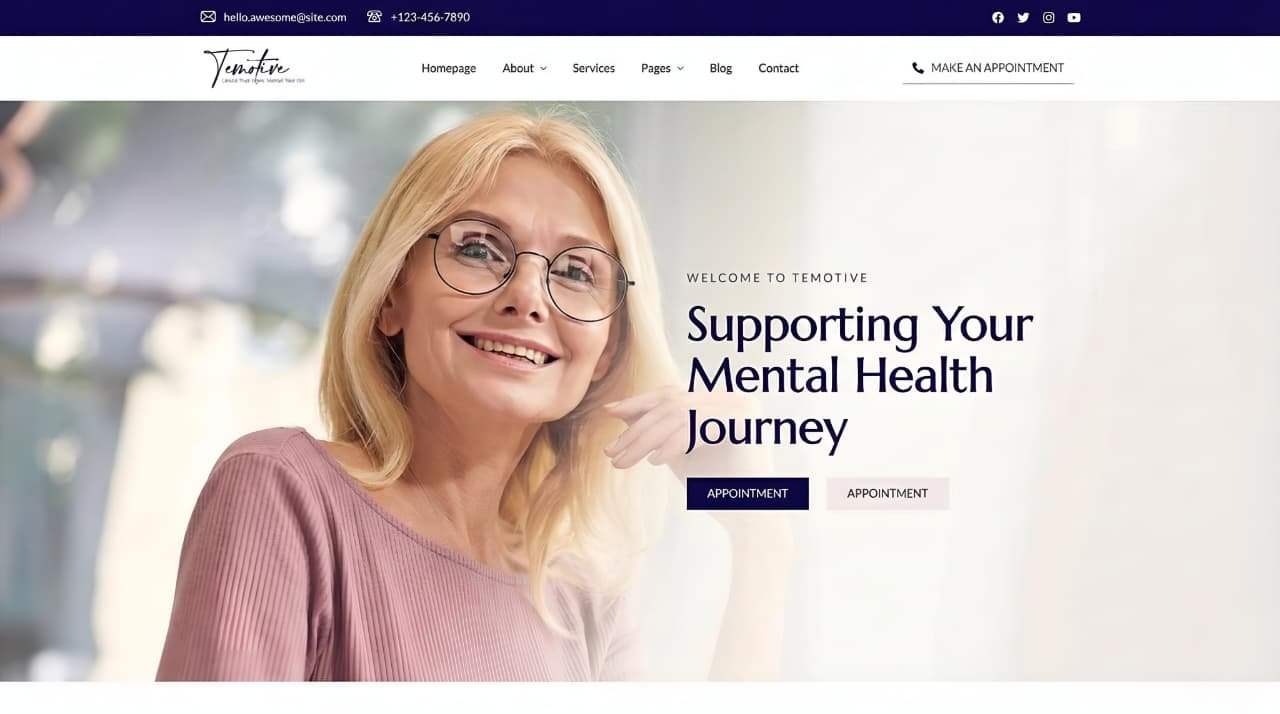The image size is (1280, 714).
Task: Click the dark blue APPOINTMENT button
Action: click(x=748, y=493)
